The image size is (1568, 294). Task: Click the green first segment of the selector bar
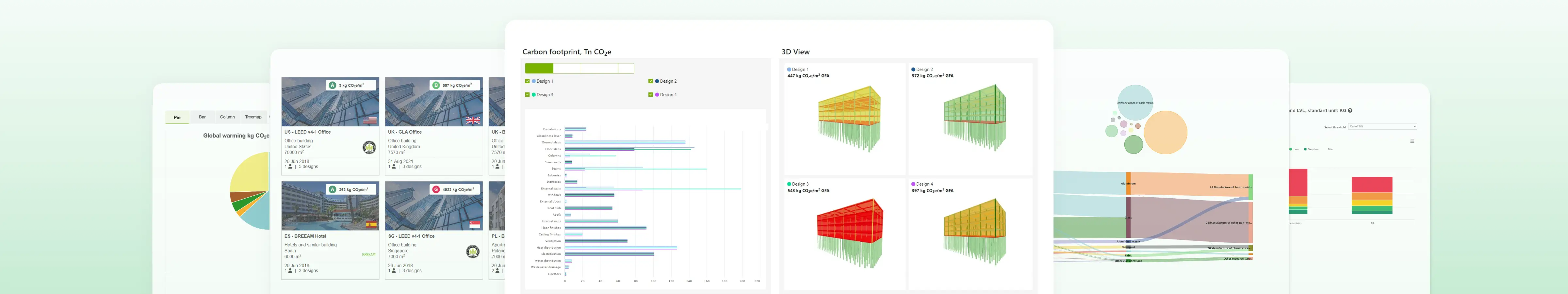[x=539, y=69]
